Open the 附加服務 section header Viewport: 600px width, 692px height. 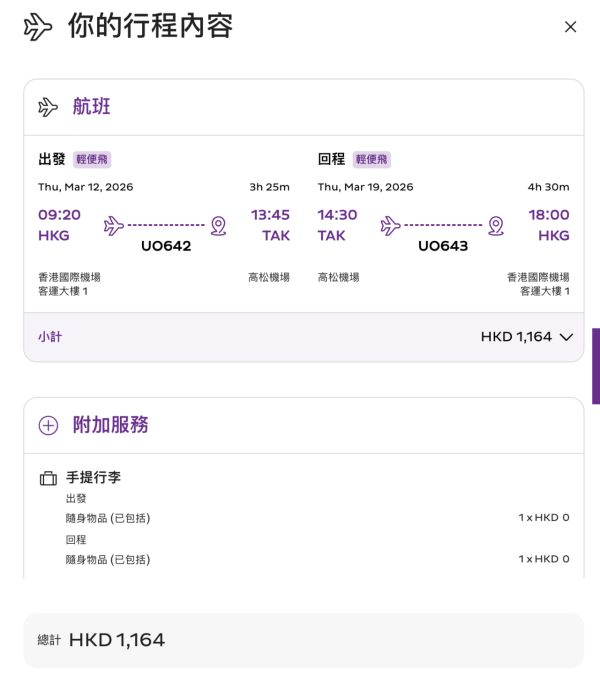(x=110, y=425)
